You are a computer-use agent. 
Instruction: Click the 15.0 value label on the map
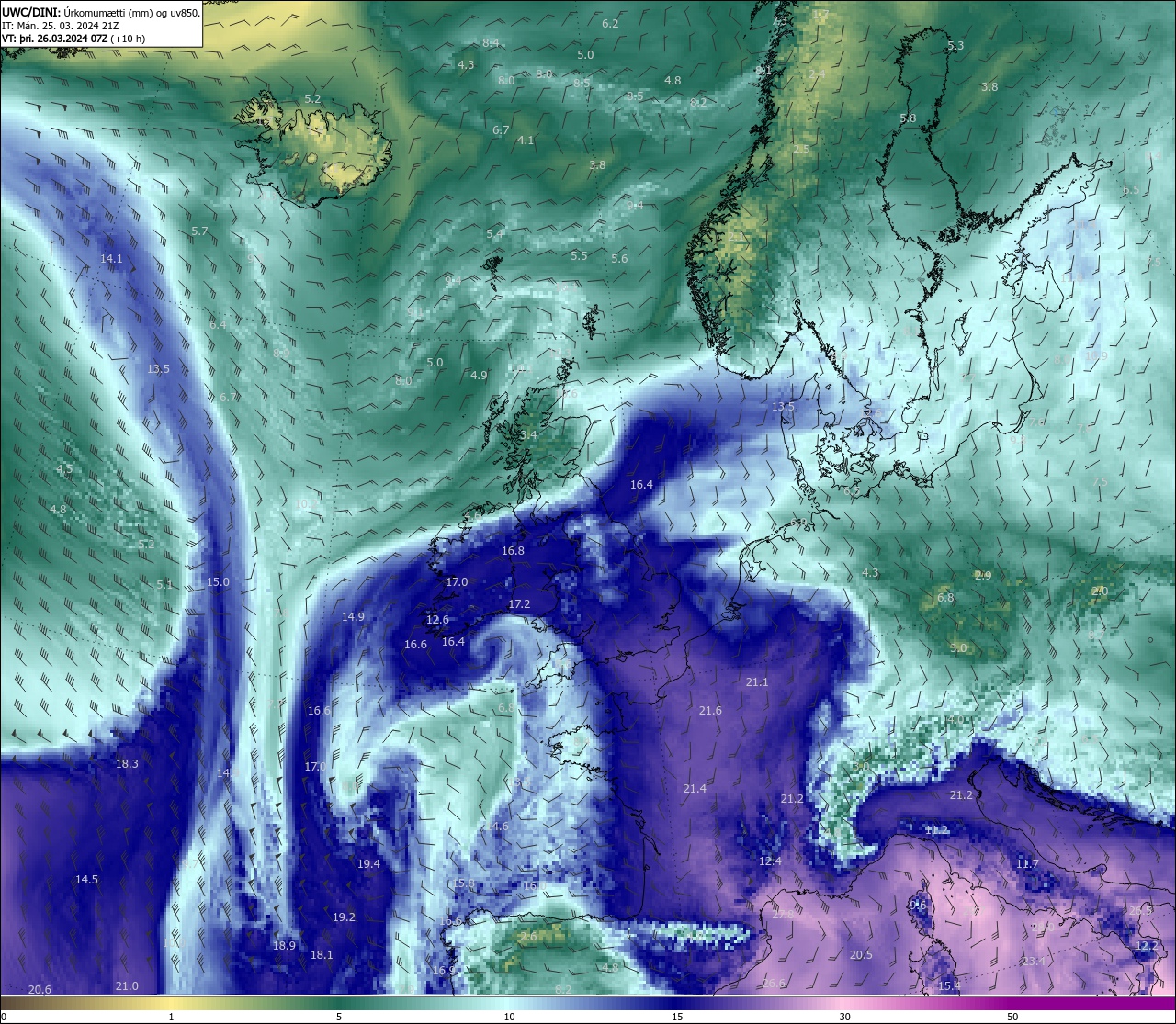[x=218, y=582]
